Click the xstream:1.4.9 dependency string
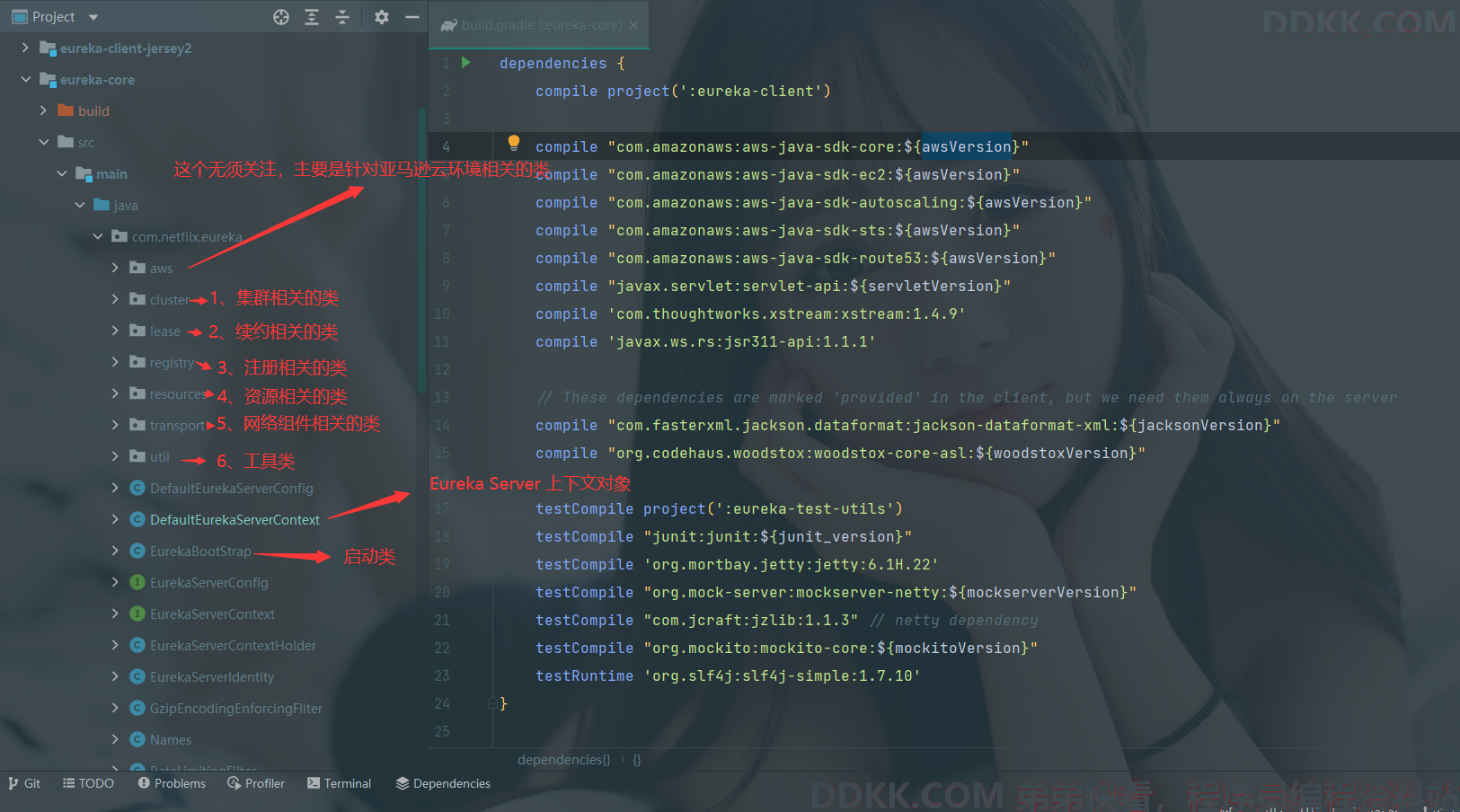The height and width of the screenshot is (812, 1460). (786, 313)
